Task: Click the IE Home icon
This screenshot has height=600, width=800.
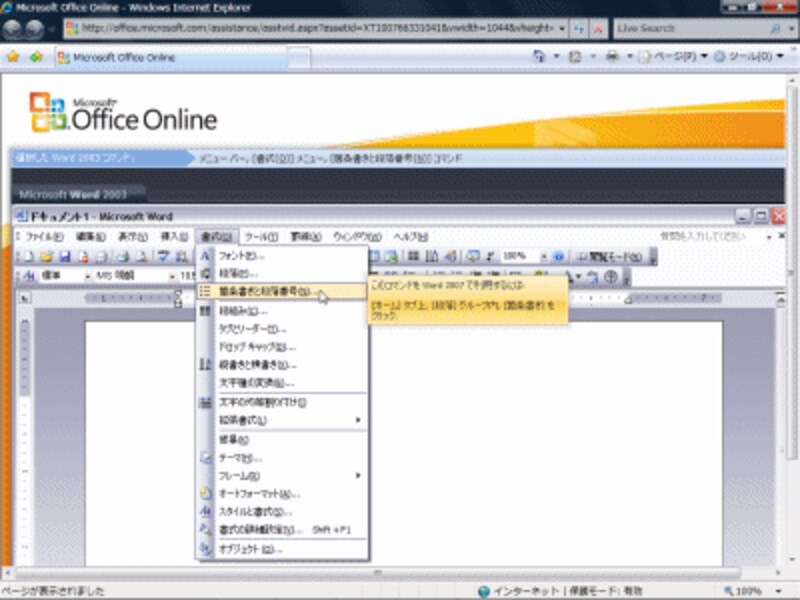Action: pos(539,56)
